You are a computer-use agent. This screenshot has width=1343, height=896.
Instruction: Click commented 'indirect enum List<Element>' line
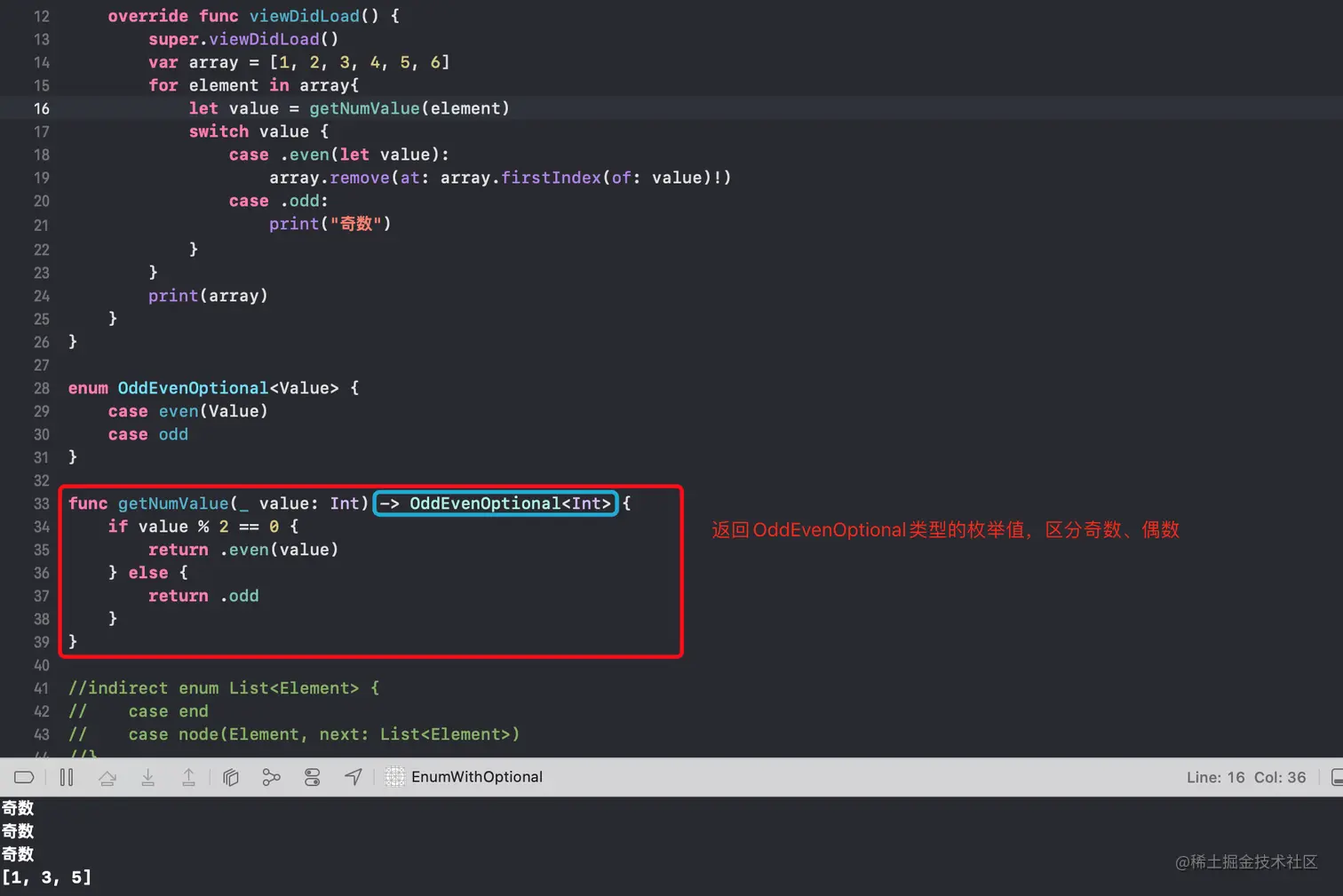(x=224, y=688)
